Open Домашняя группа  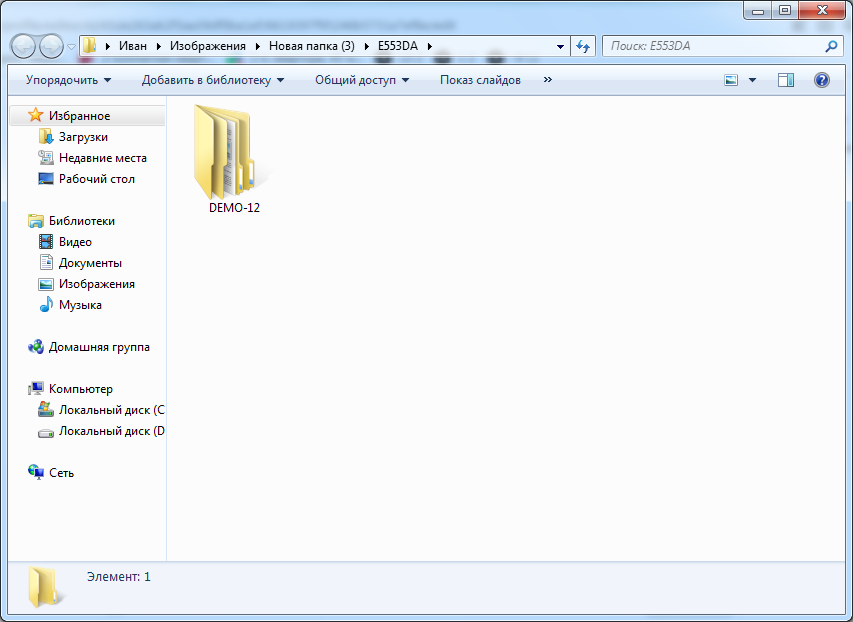tap(99, 347)
